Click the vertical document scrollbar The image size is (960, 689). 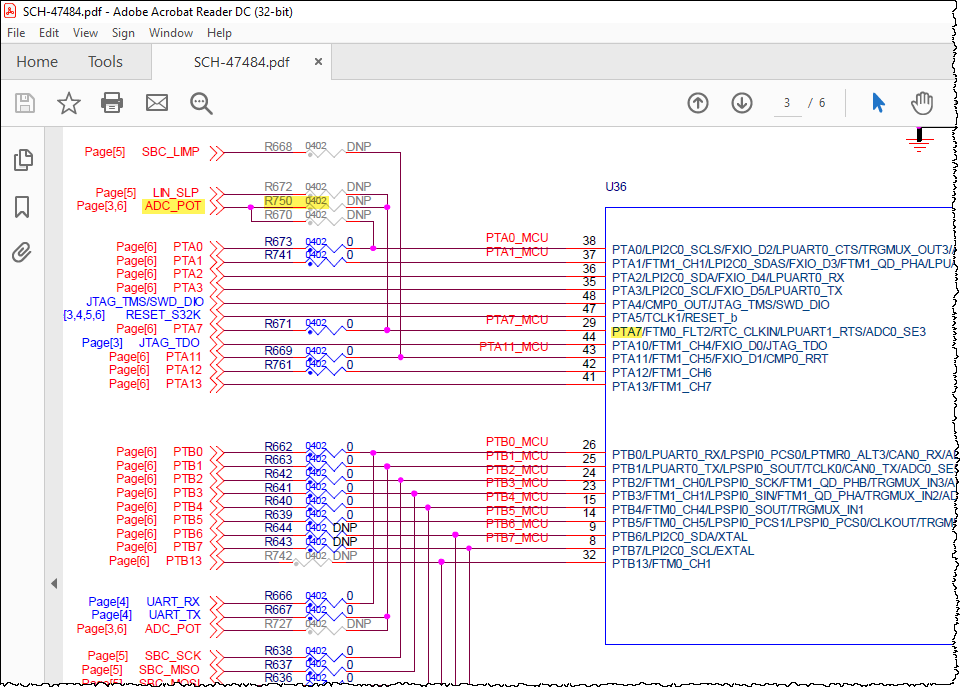pyautogui.click(x=953, y=400)
